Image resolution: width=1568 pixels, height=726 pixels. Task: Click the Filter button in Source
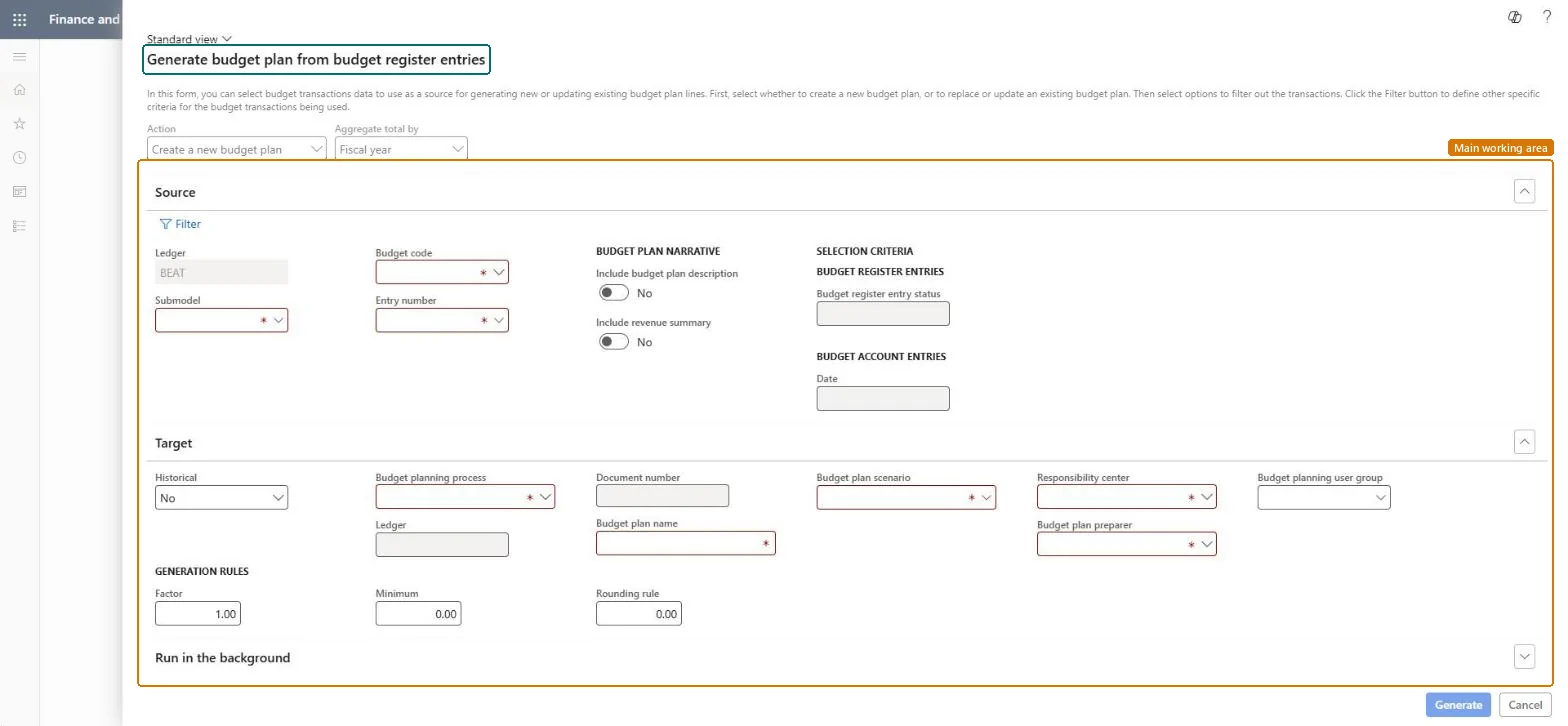pyautogui.click(x=180, y=224)
